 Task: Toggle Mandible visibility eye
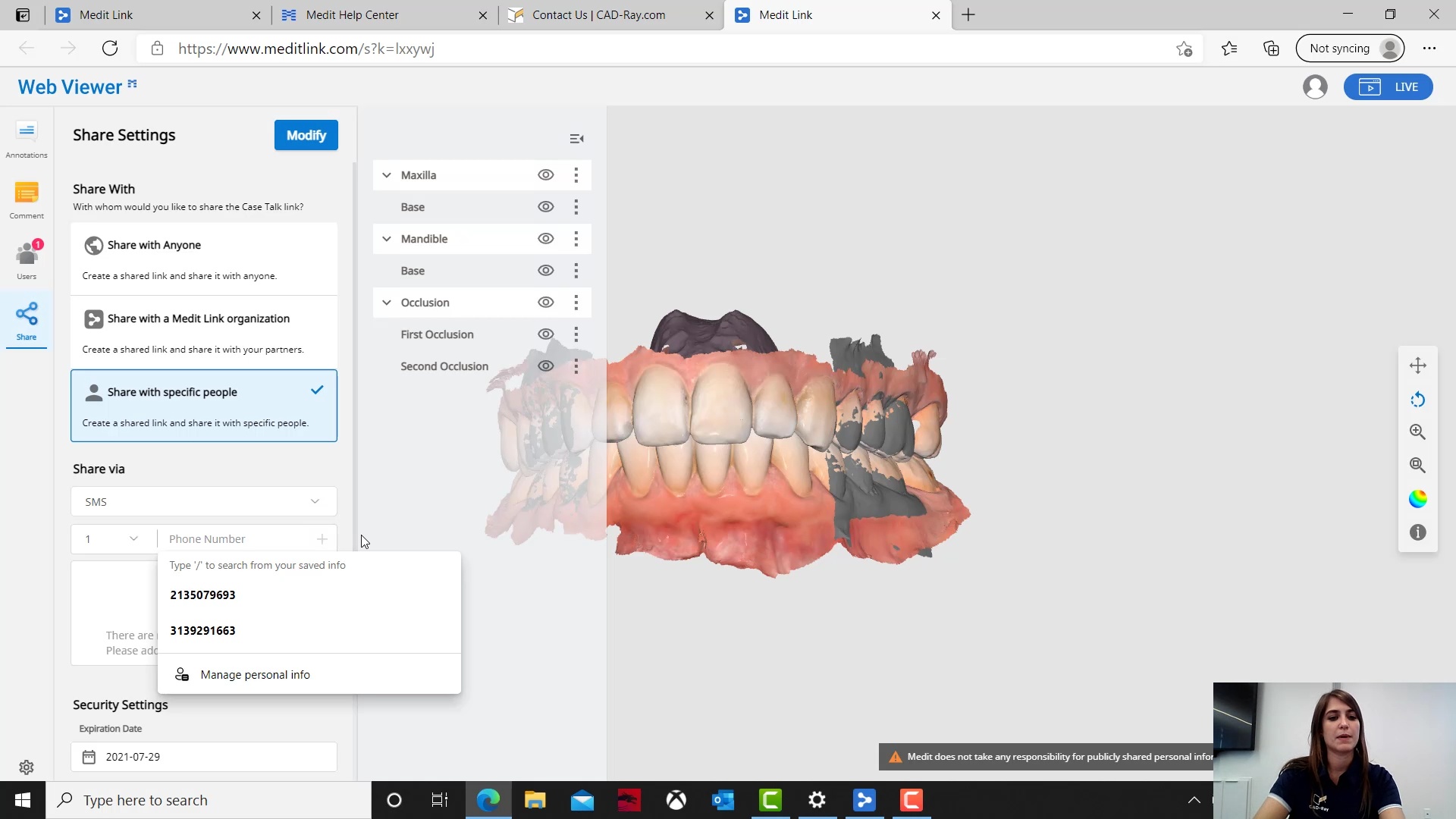[545, 239]
